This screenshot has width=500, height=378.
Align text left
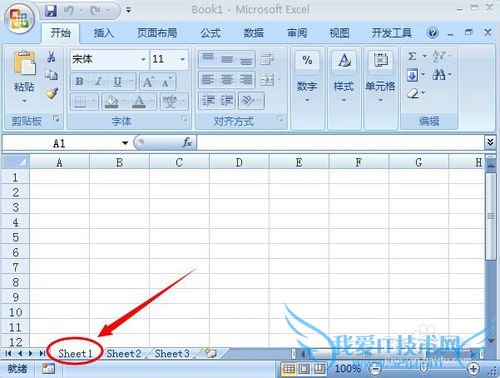point(208,80)
